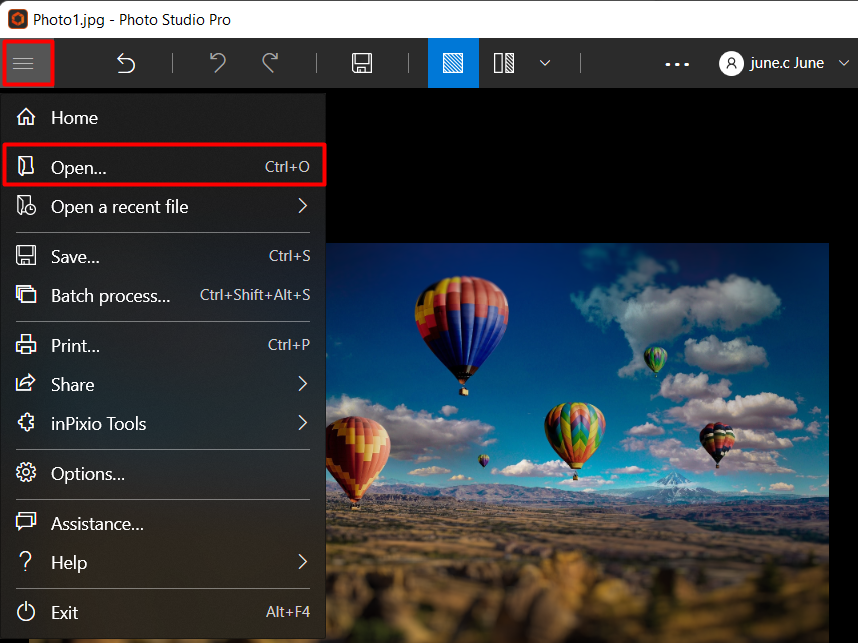Open inPixio Tools submenu

(x=164, y=424)
